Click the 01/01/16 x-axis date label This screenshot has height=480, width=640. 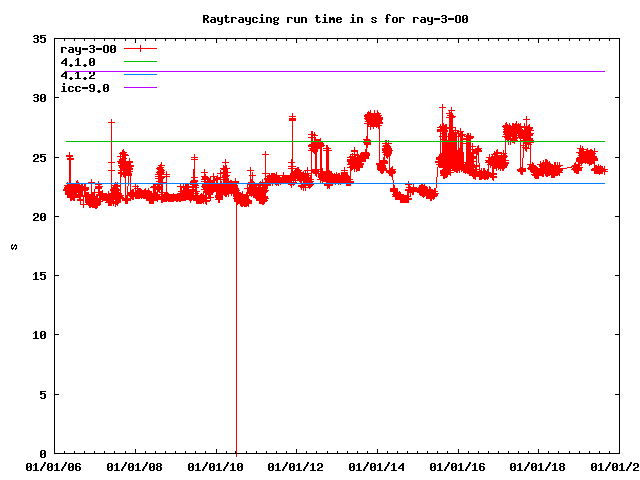point(459,467)
